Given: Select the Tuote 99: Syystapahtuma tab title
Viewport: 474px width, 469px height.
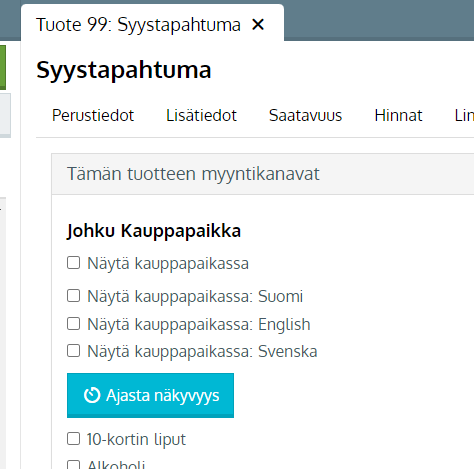Looking at the screenshot, I should point(138,25).
